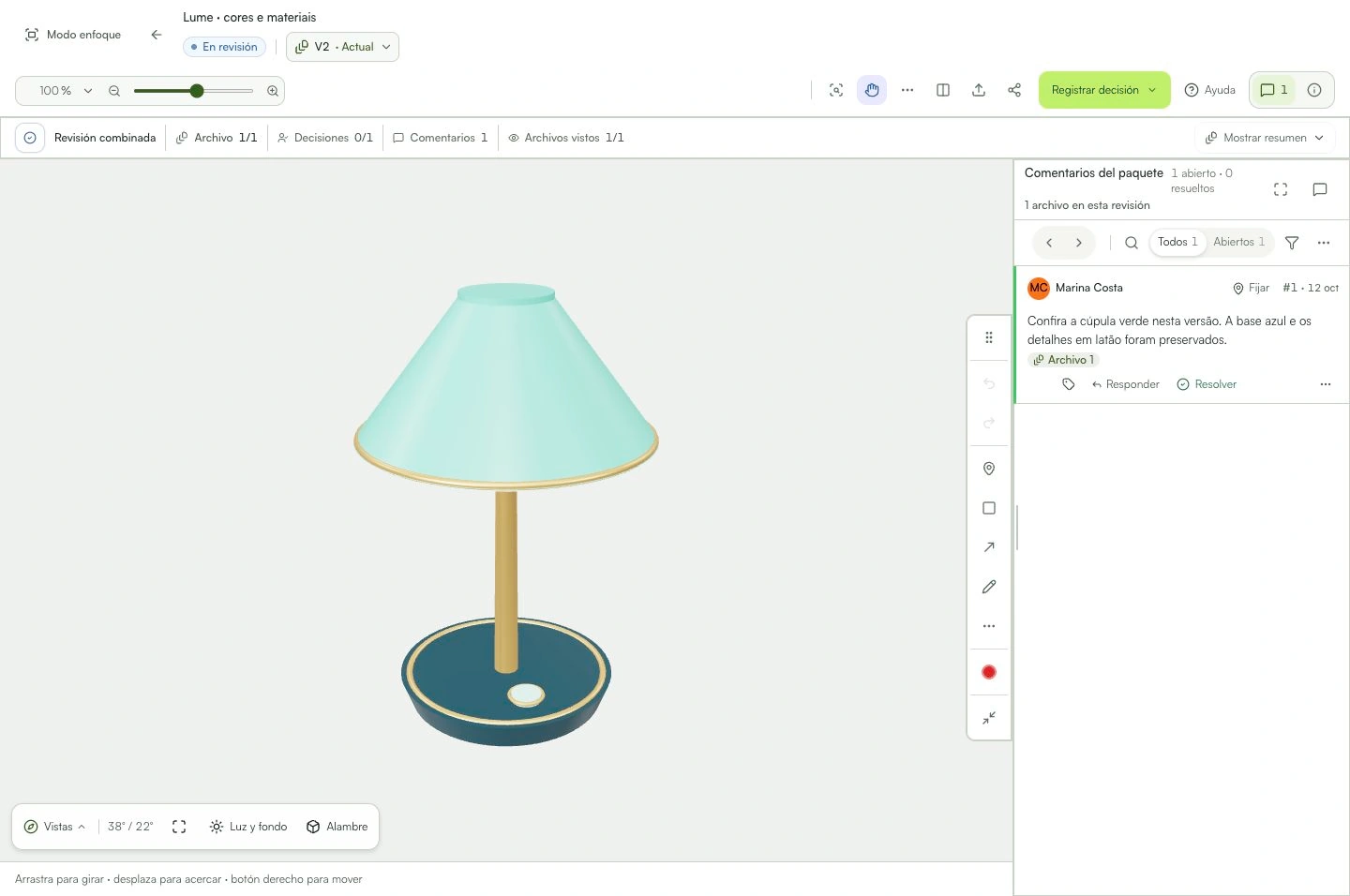Pick the red annotation color swatch

click(x=989, y=672)
